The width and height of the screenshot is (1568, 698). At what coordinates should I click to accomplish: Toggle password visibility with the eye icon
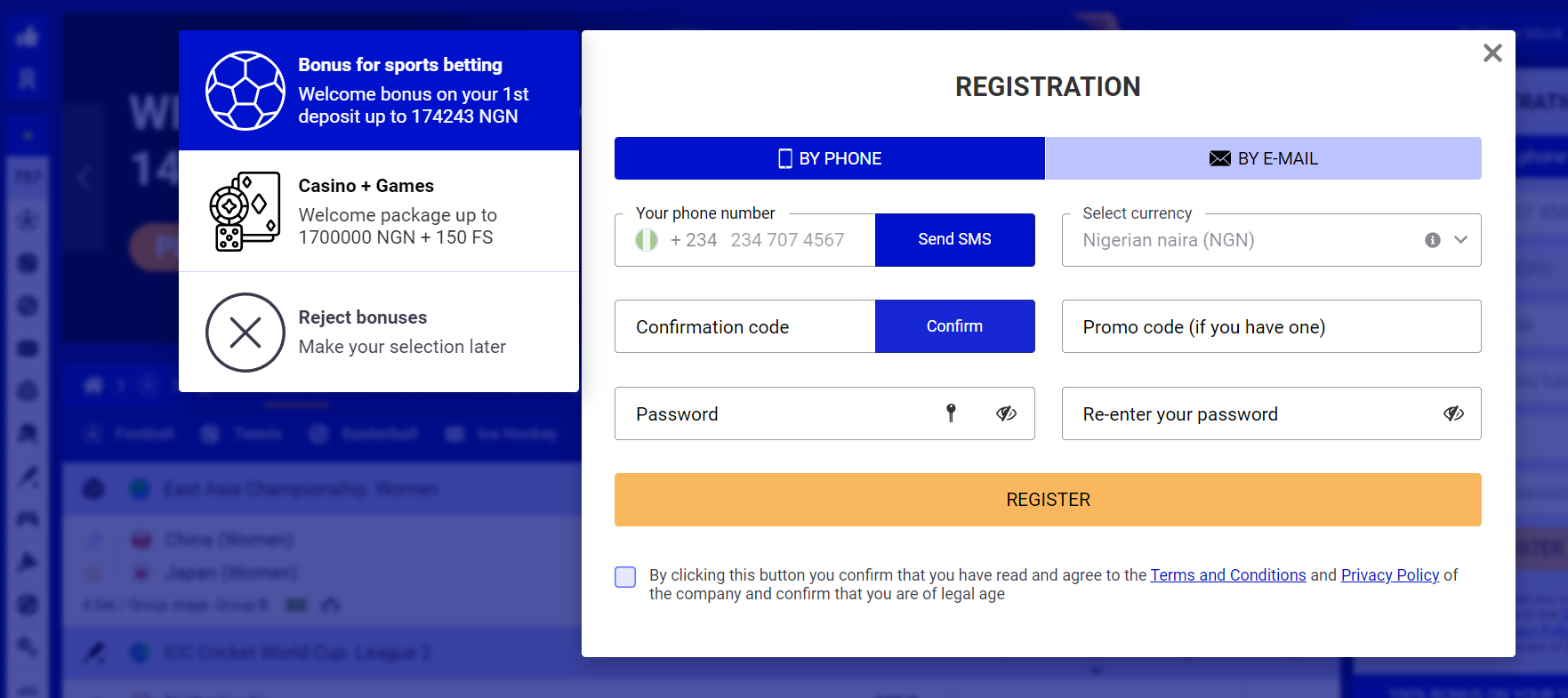tap(1008, 413)
